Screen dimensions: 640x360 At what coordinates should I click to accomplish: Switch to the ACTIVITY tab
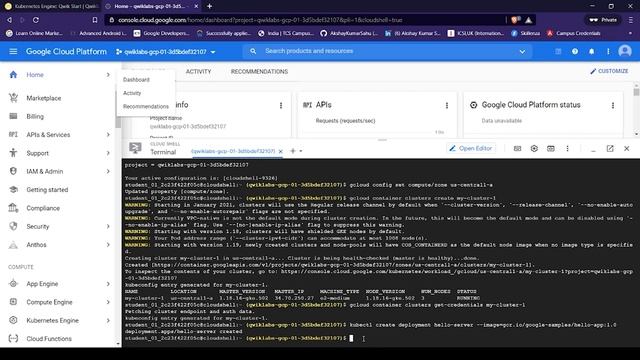click(198, 71)
